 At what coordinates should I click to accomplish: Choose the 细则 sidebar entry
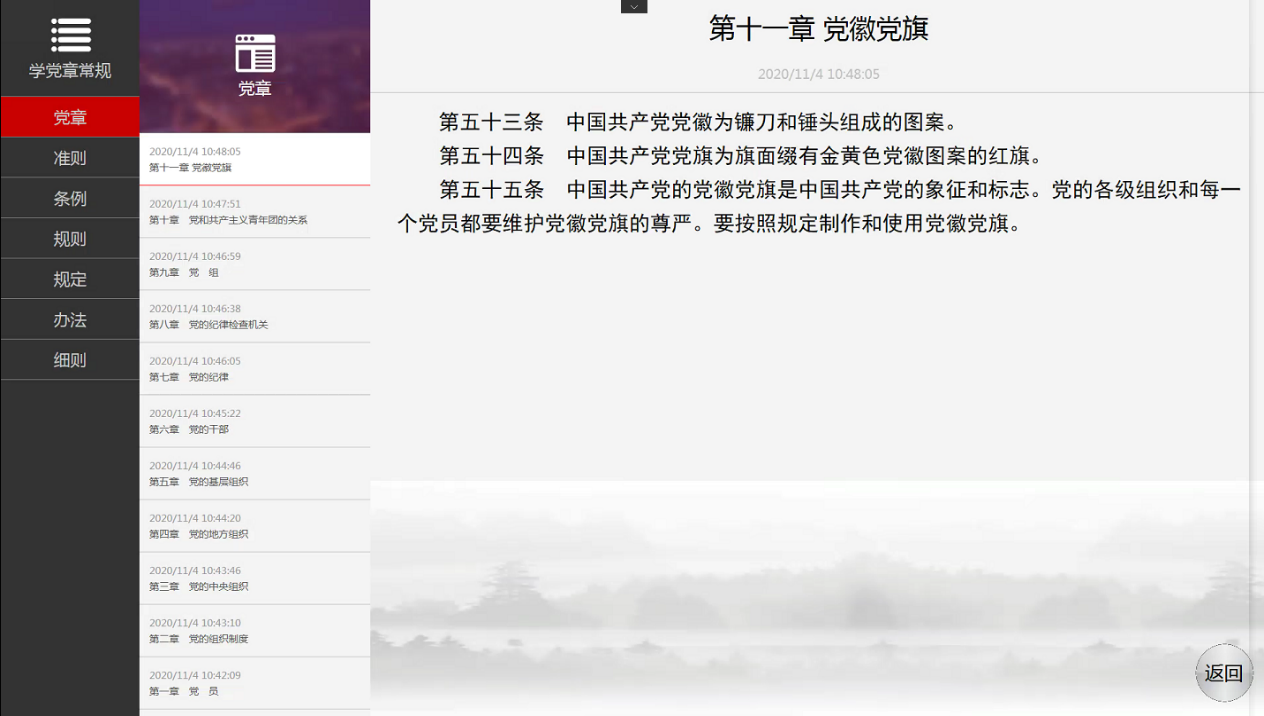(x=70, y=360)
